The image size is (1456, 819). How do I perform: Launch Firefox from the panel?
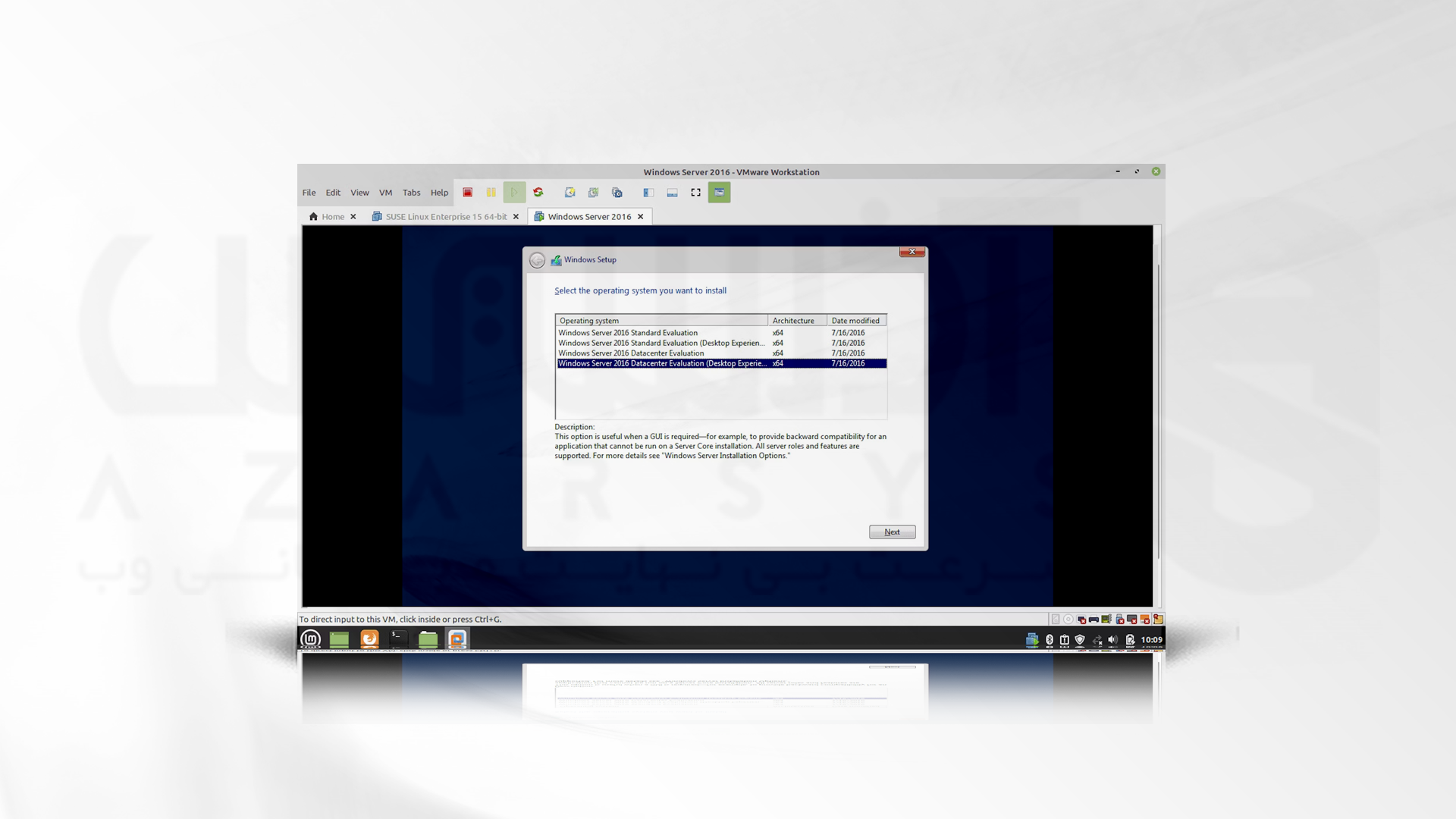pos(369,639)
